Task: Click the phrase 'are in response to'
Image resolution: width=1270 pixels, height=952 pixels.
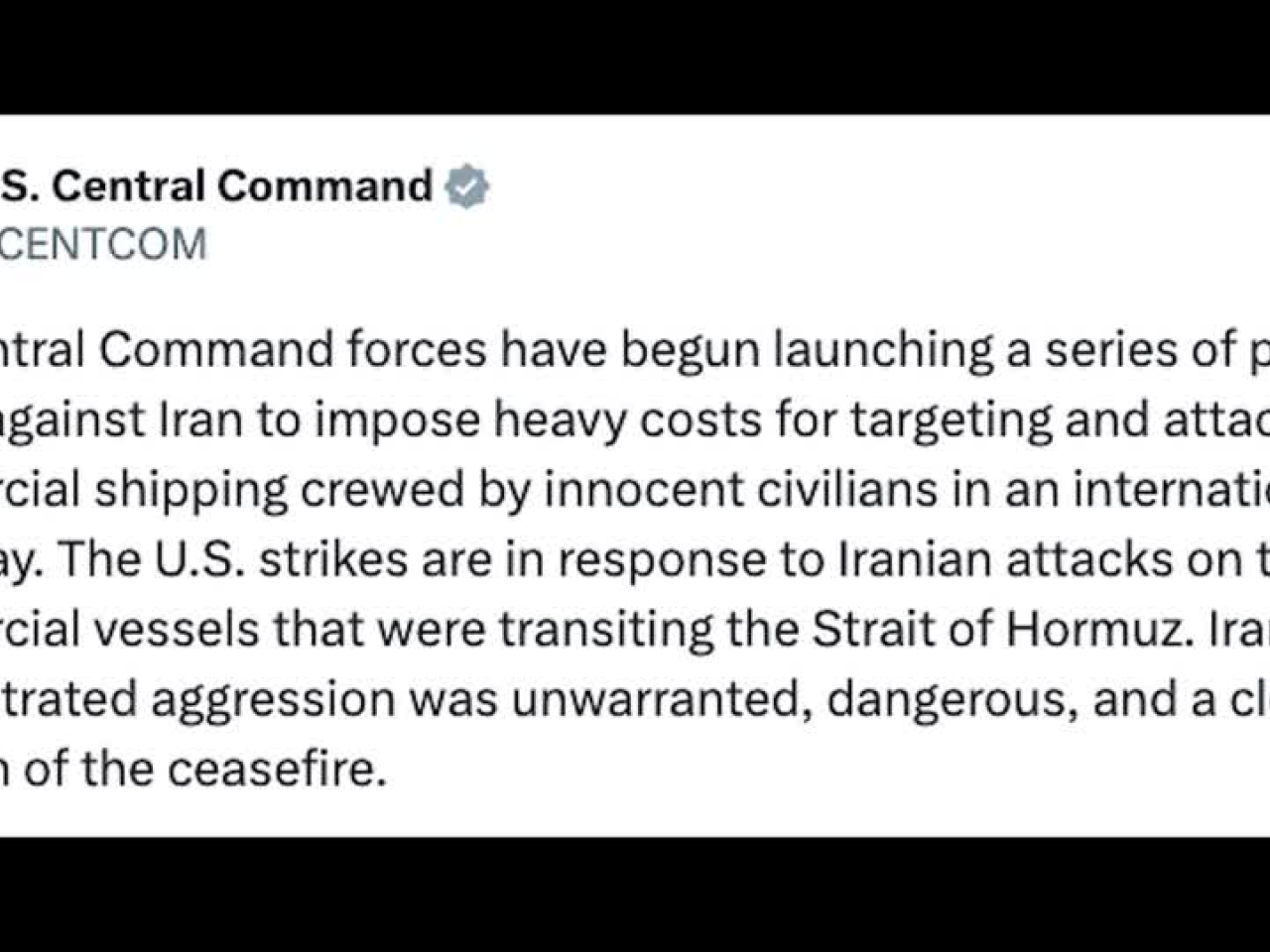Action: point(623,559)
